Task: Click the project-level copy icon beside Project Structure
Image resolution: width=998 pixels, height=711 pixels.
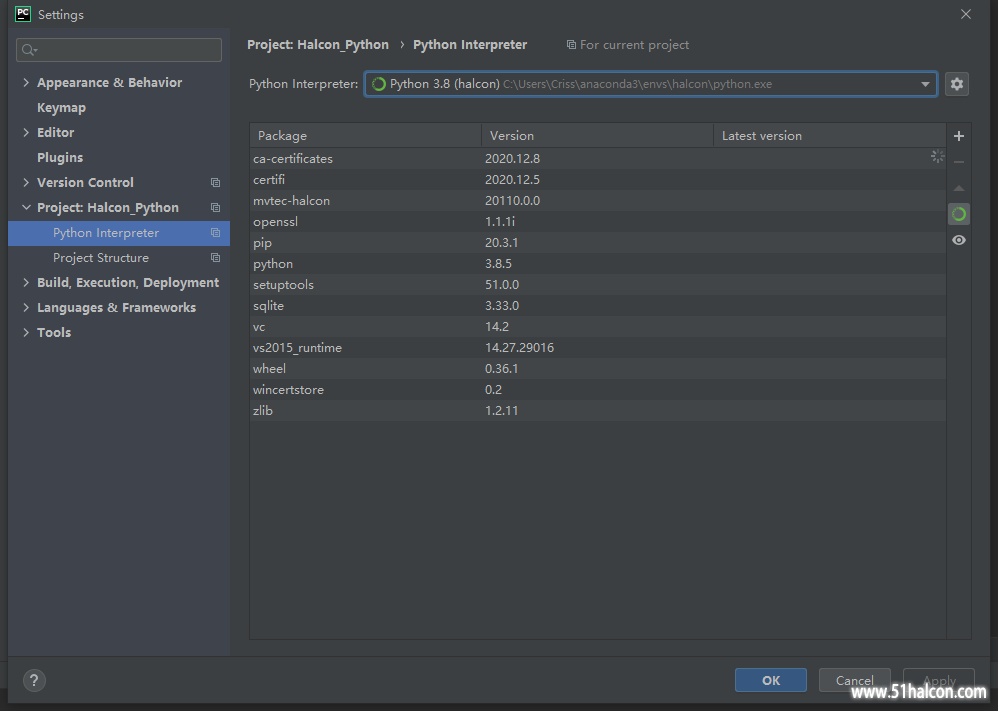Action: (x=215, y=258)
